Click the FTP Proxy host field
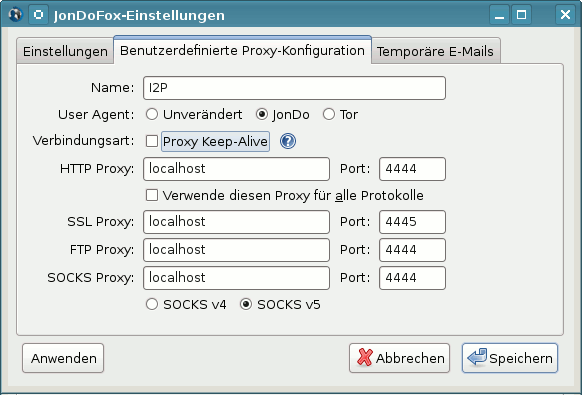The height and width of the screenshot is (395, 582). click(x=236, y=250)
